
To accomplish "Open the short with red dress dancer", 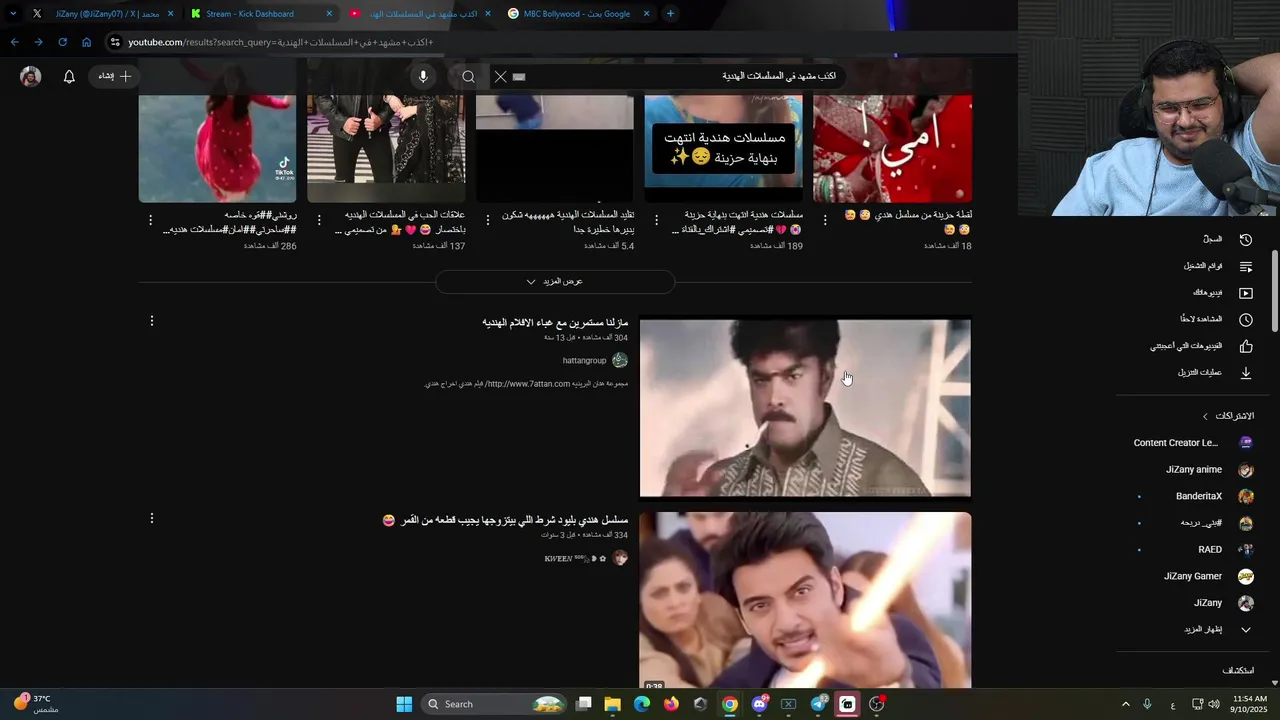I will pyautogui.click(x=217, y=148).
